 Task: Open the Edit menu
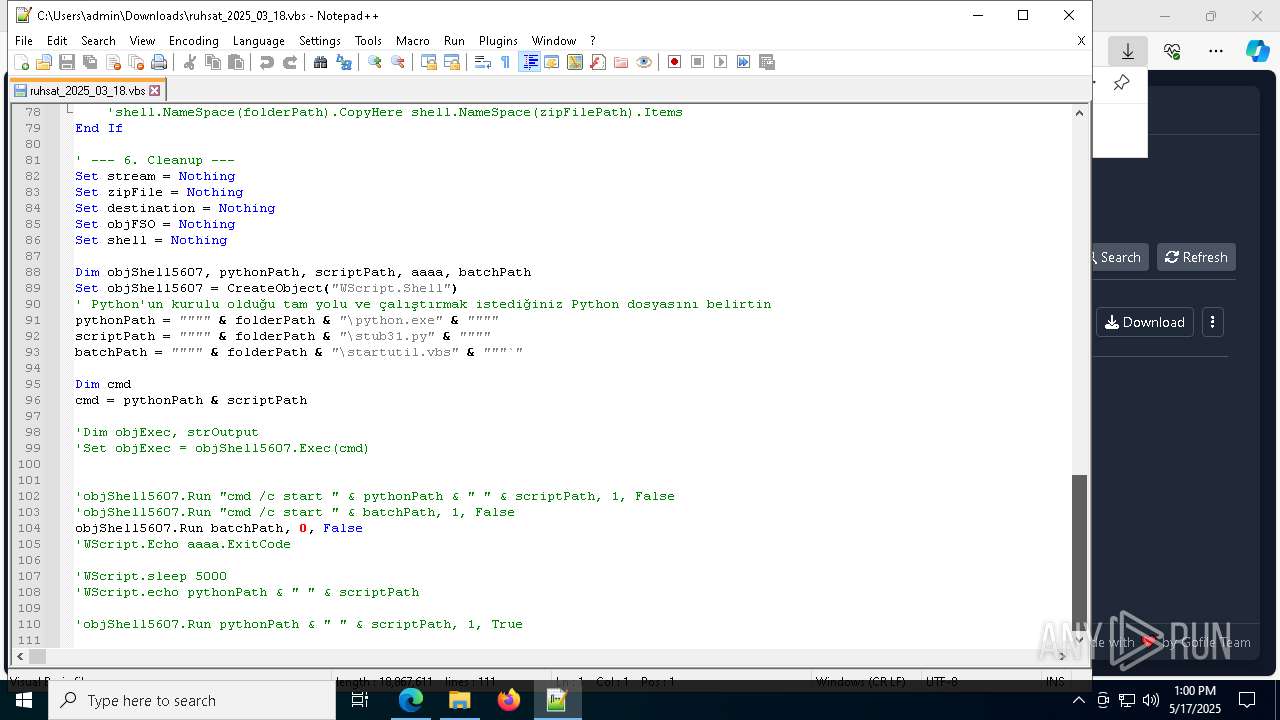[x=57, y=41]
